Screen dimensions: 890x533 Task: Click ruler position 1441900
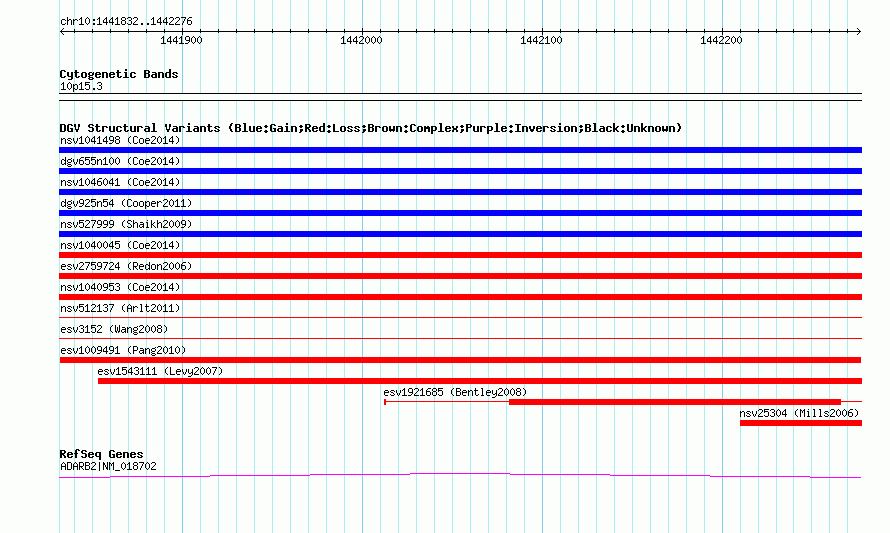pyautogui.click(x=181, y=40)
